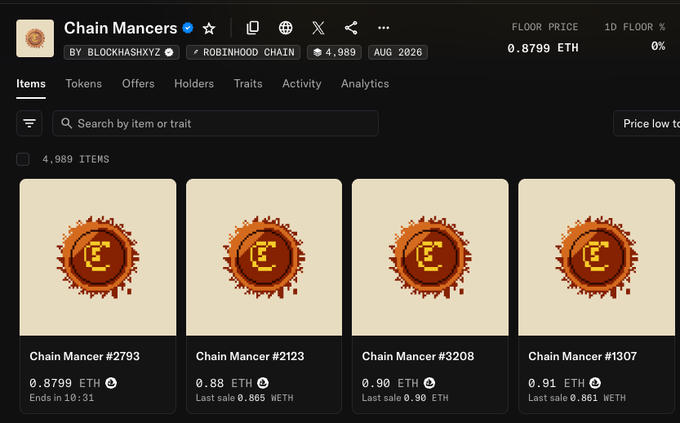Switch to the Analytics tab
The width and height of the screenshot is (680, 423).
365,84
